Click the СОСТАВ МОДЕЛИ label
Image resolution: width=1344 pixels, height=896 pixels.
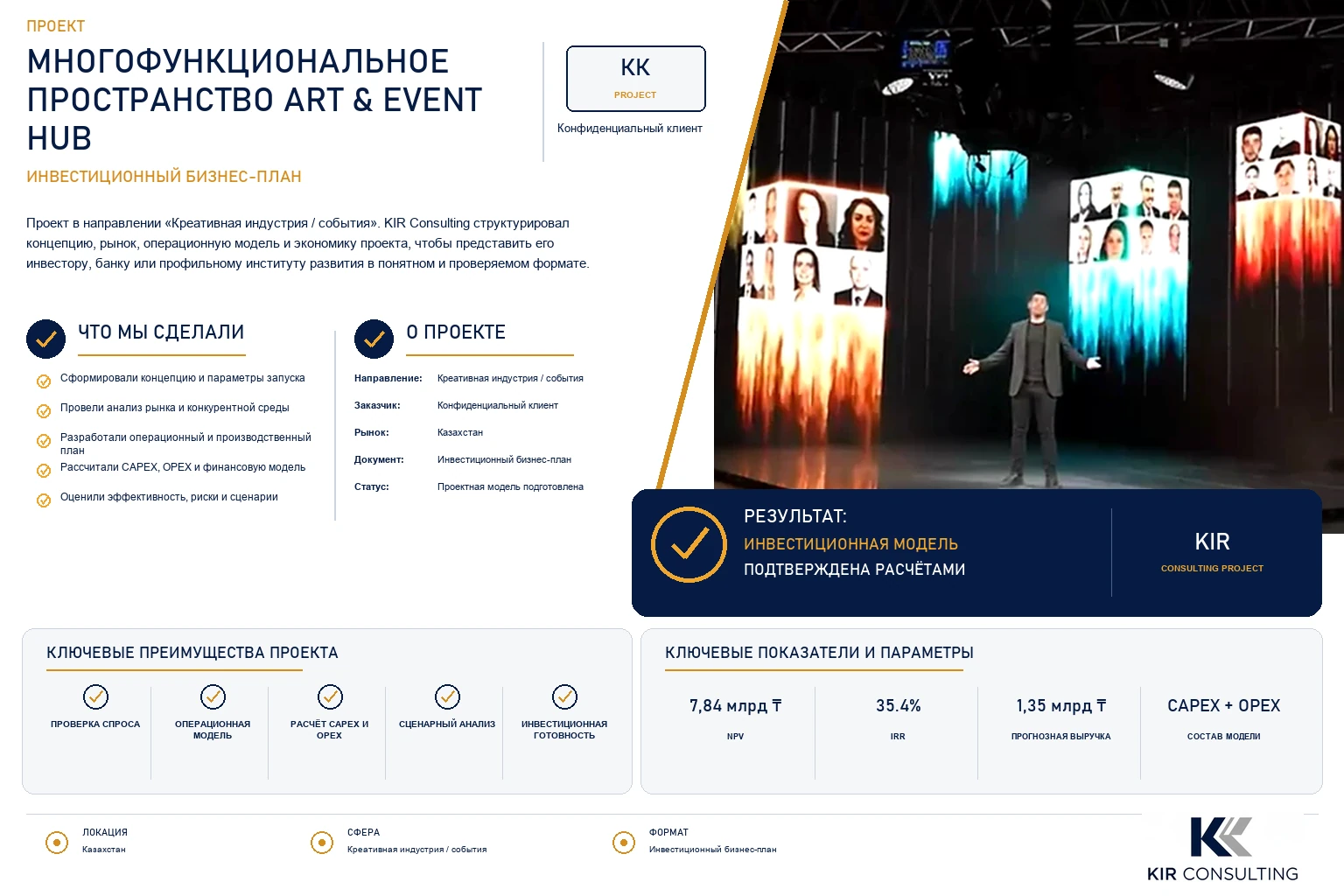[x=1223, y=737]
